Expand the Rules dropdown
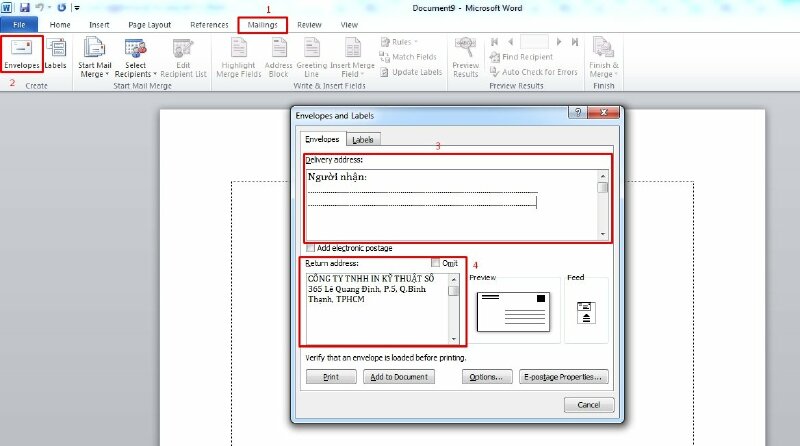 [x=398, y=42]
